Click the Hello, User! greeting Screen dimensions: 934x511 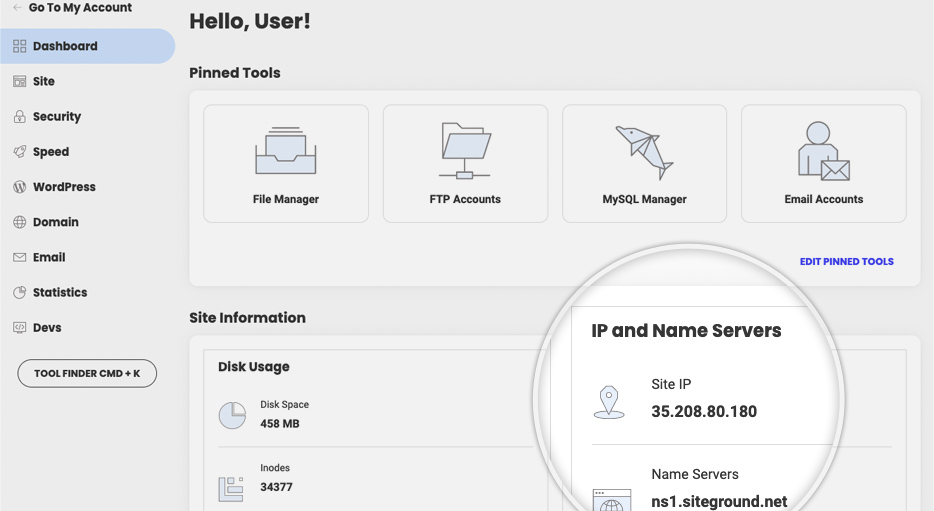point(250,21)
